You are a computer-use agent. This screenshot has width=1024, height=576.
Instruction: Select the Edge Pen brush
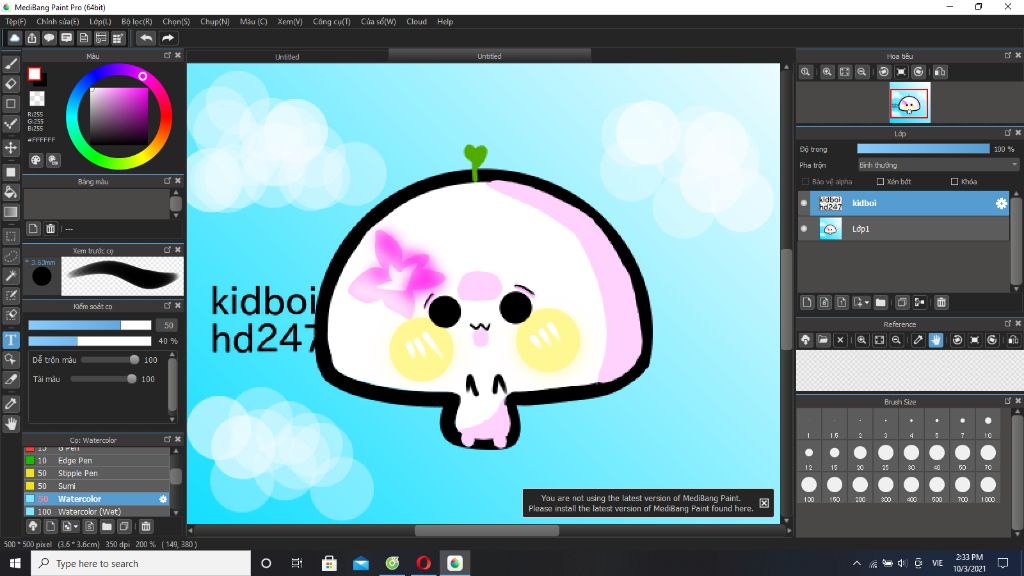click(x=97, y=460)
